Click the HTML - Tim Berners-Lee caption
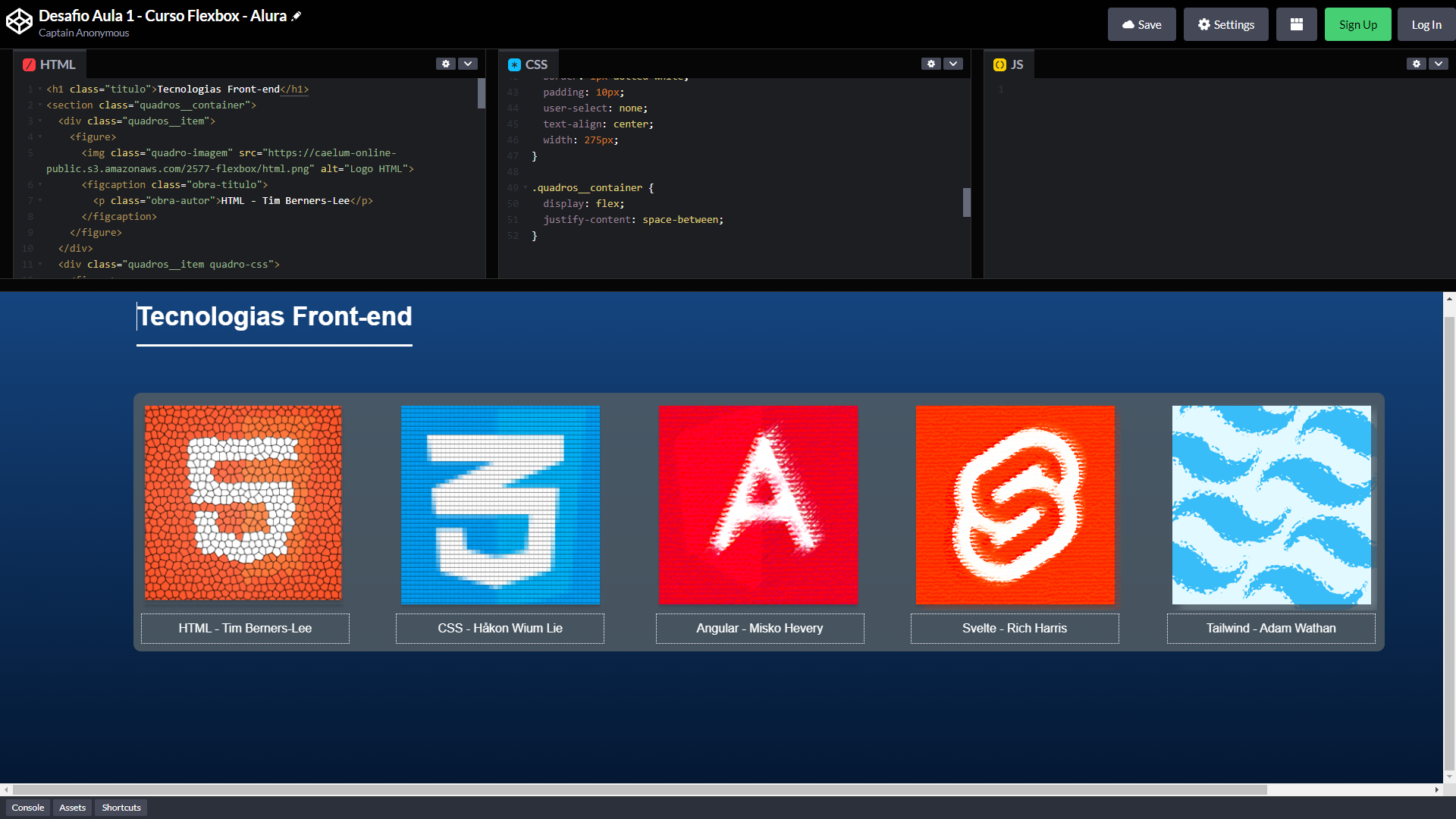This screenshot has width=1456, height=819. [x=245, y=629]
